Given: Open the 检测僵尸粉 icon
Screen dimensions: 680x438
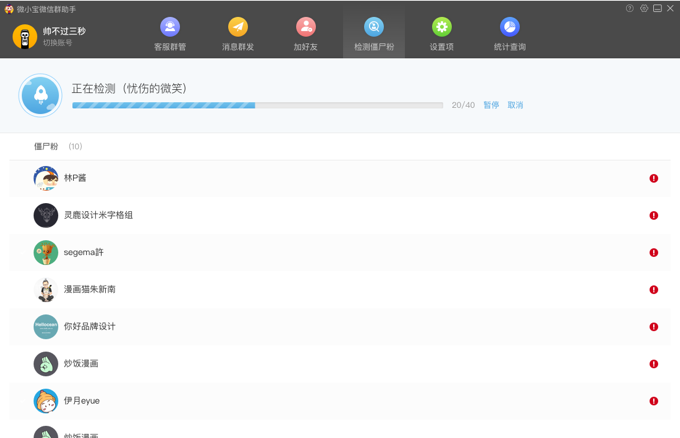Looking at the screenshot, I should point(374,27).
